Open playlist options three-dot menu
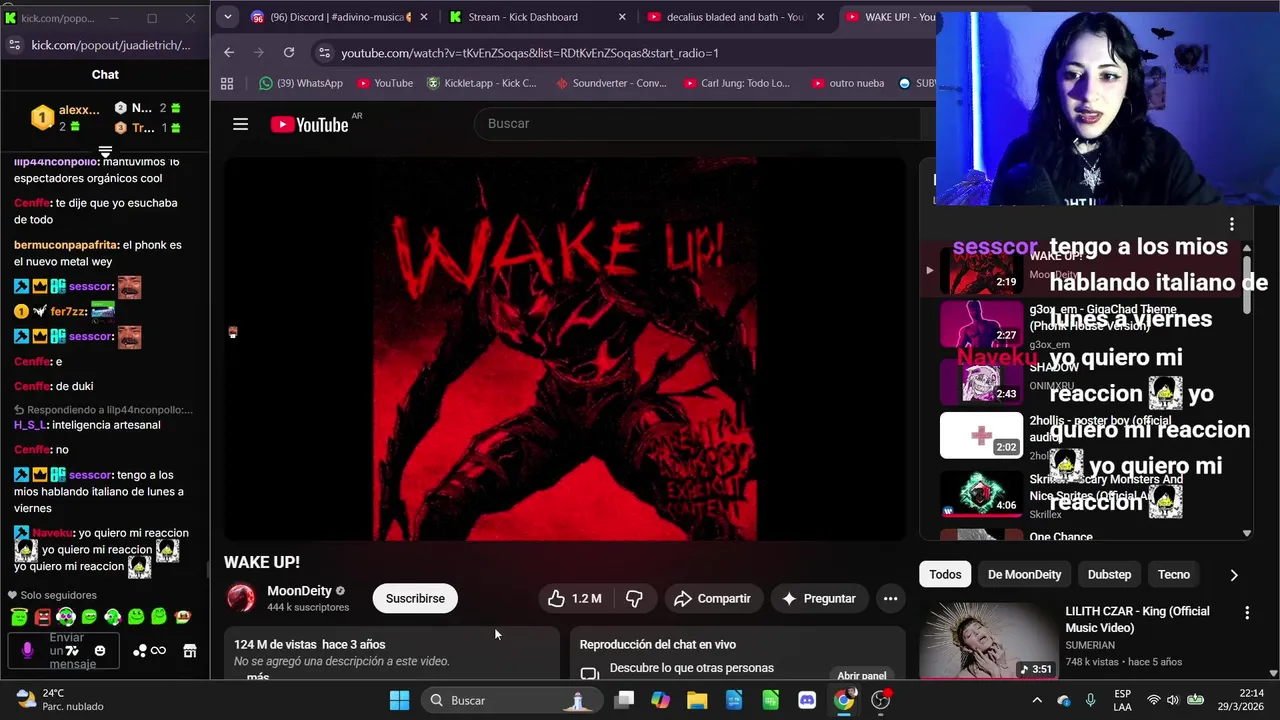 pyautogui.click(x=1232, y=224)
